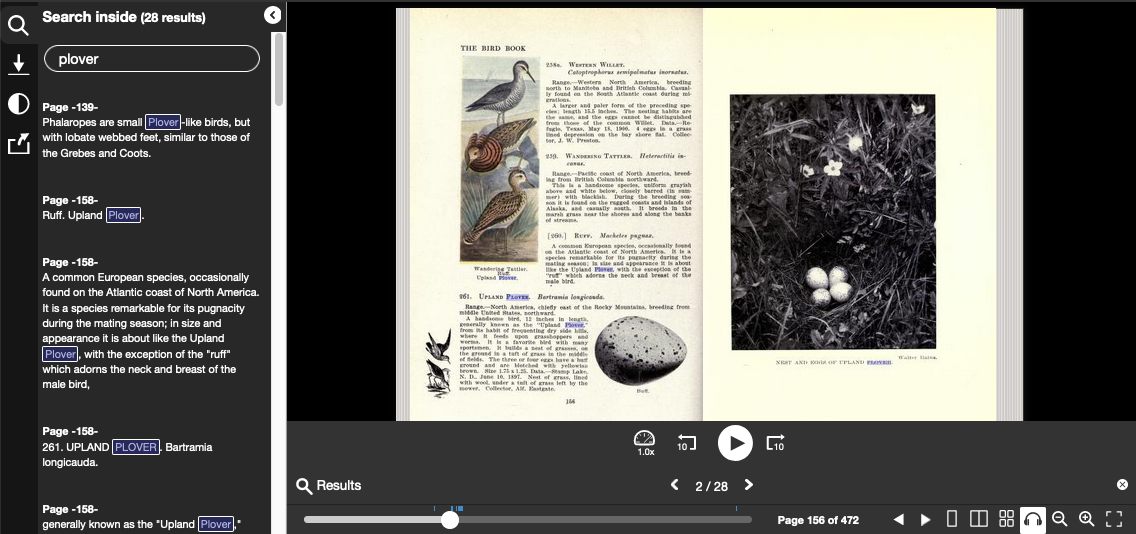Click 'Page 156 of 472' indicator
The height and width of the screenshot is (534, 1136).
(x=818, y=520)
